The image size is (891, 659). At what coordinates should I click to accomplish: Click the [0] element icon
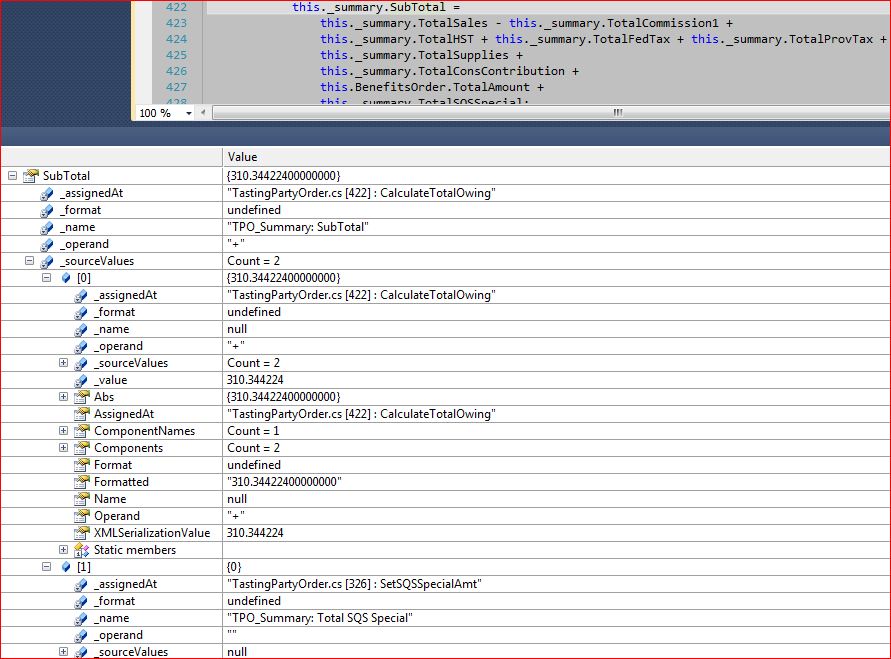pos(66,278)
